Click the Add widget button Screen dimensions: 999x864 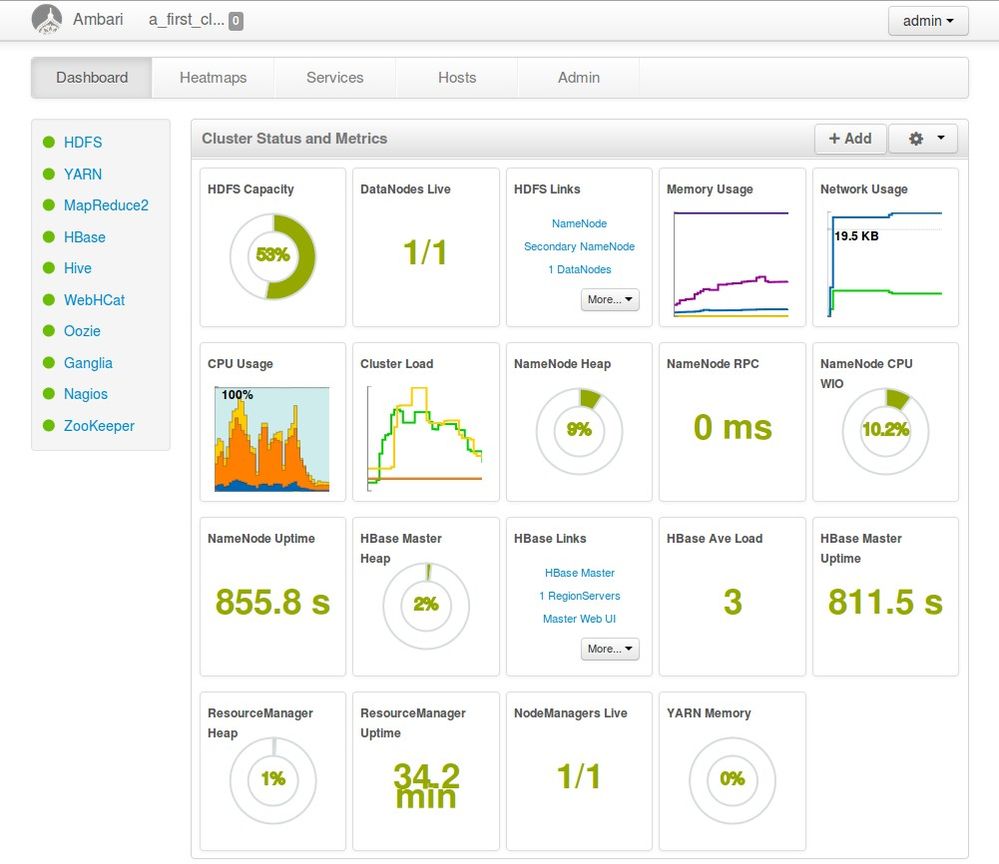tap(850, 139)
